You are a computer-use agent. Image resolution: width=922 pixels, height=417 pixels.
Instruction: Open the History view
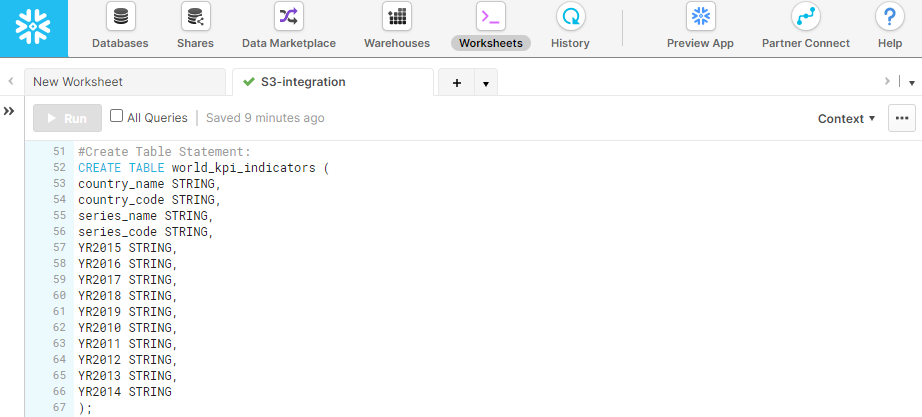(x=570, y=28)
